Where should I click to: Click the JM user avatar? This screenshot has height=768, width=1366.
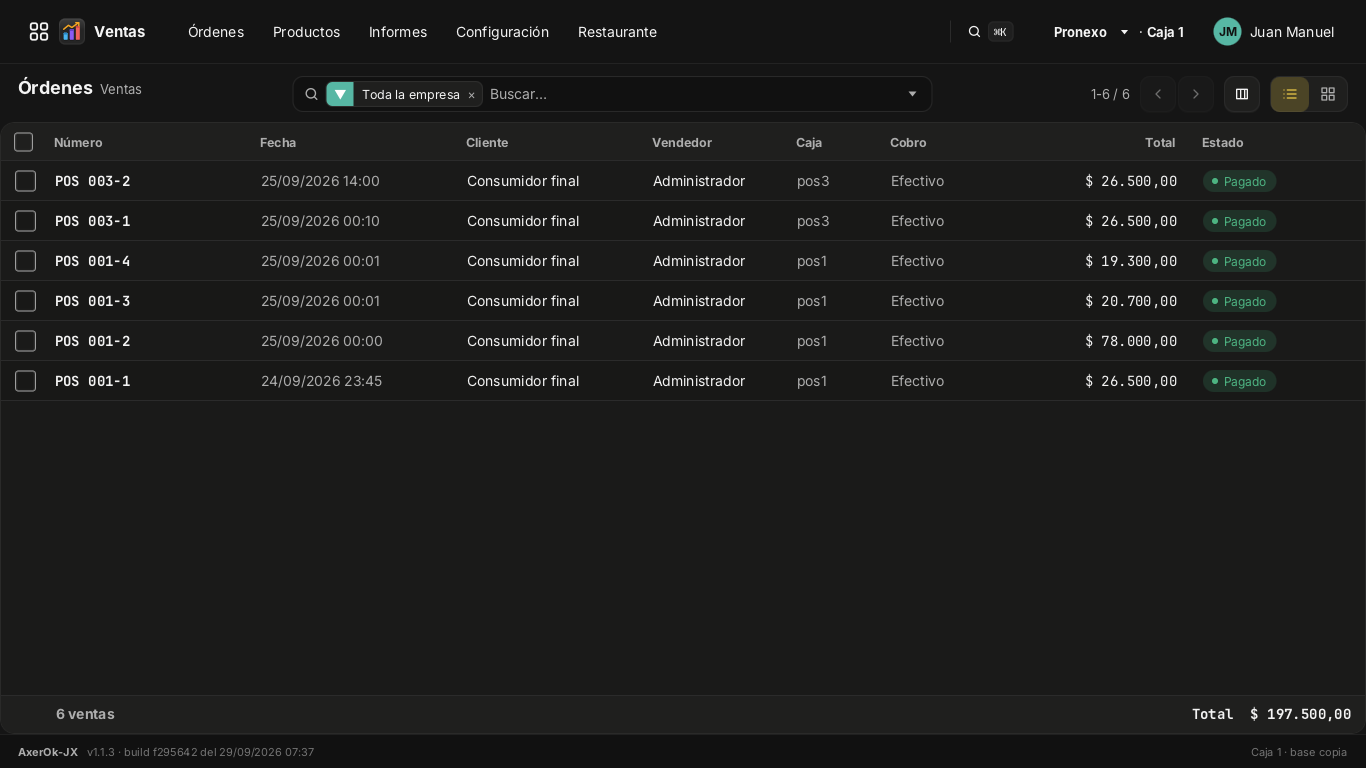tap(1227, 32)
